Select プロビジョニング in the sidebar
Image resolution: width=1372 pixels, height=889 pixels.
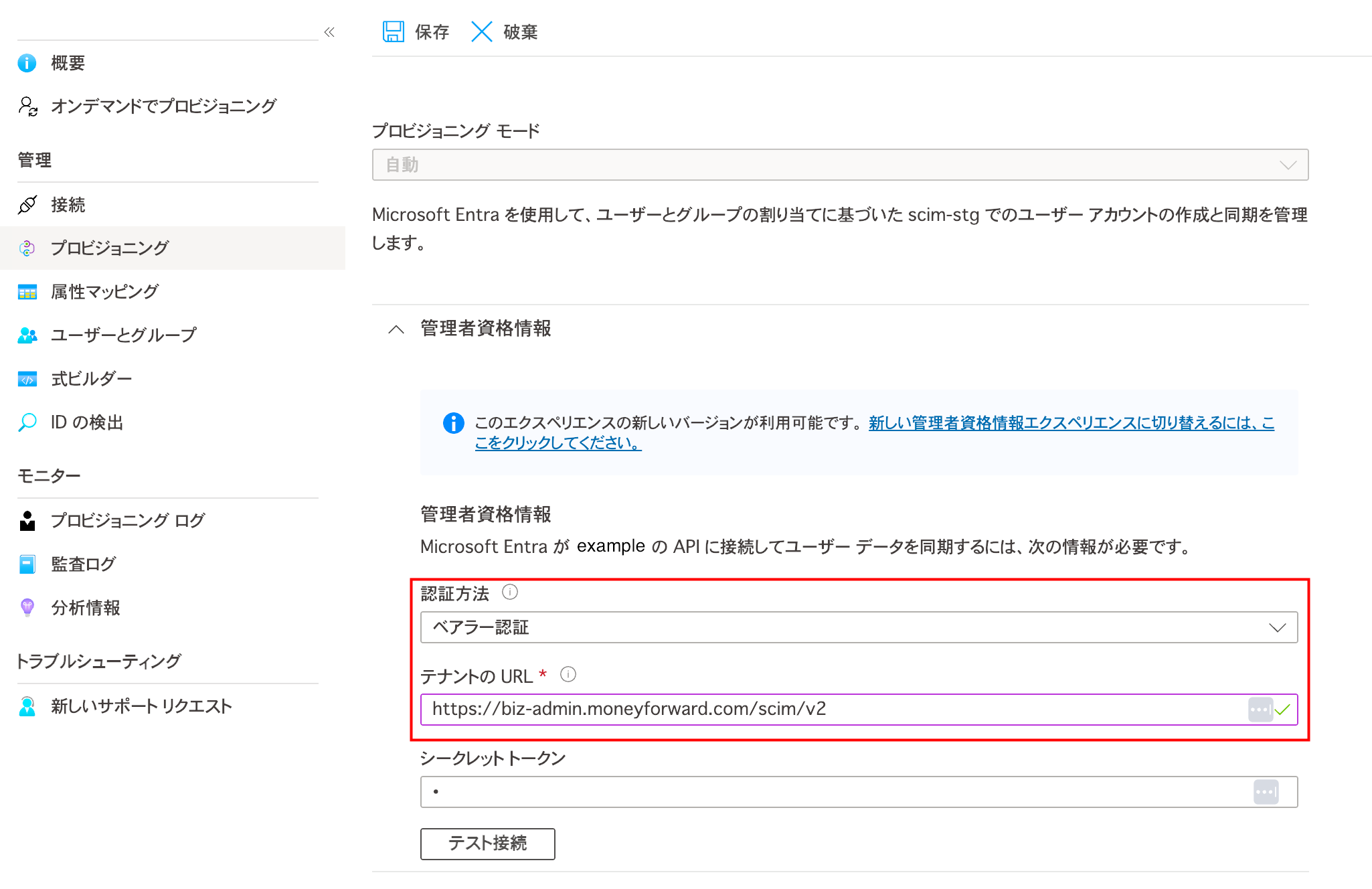(173, 248)
